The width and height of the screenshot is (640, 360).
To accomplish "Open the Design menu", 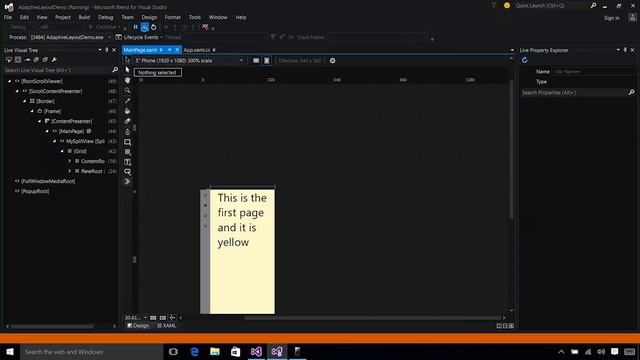I will [x=149, y=17].
